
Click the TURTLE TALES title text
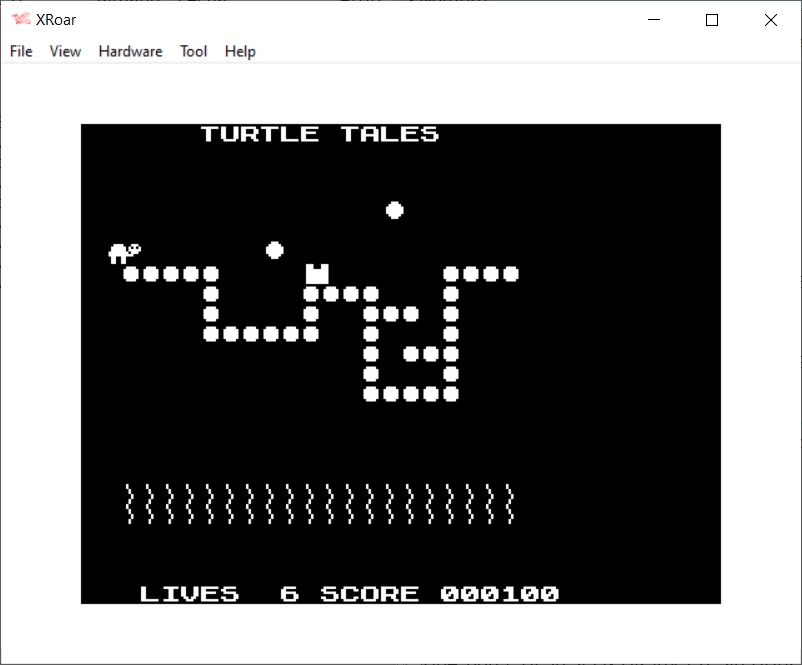point(319,134)
